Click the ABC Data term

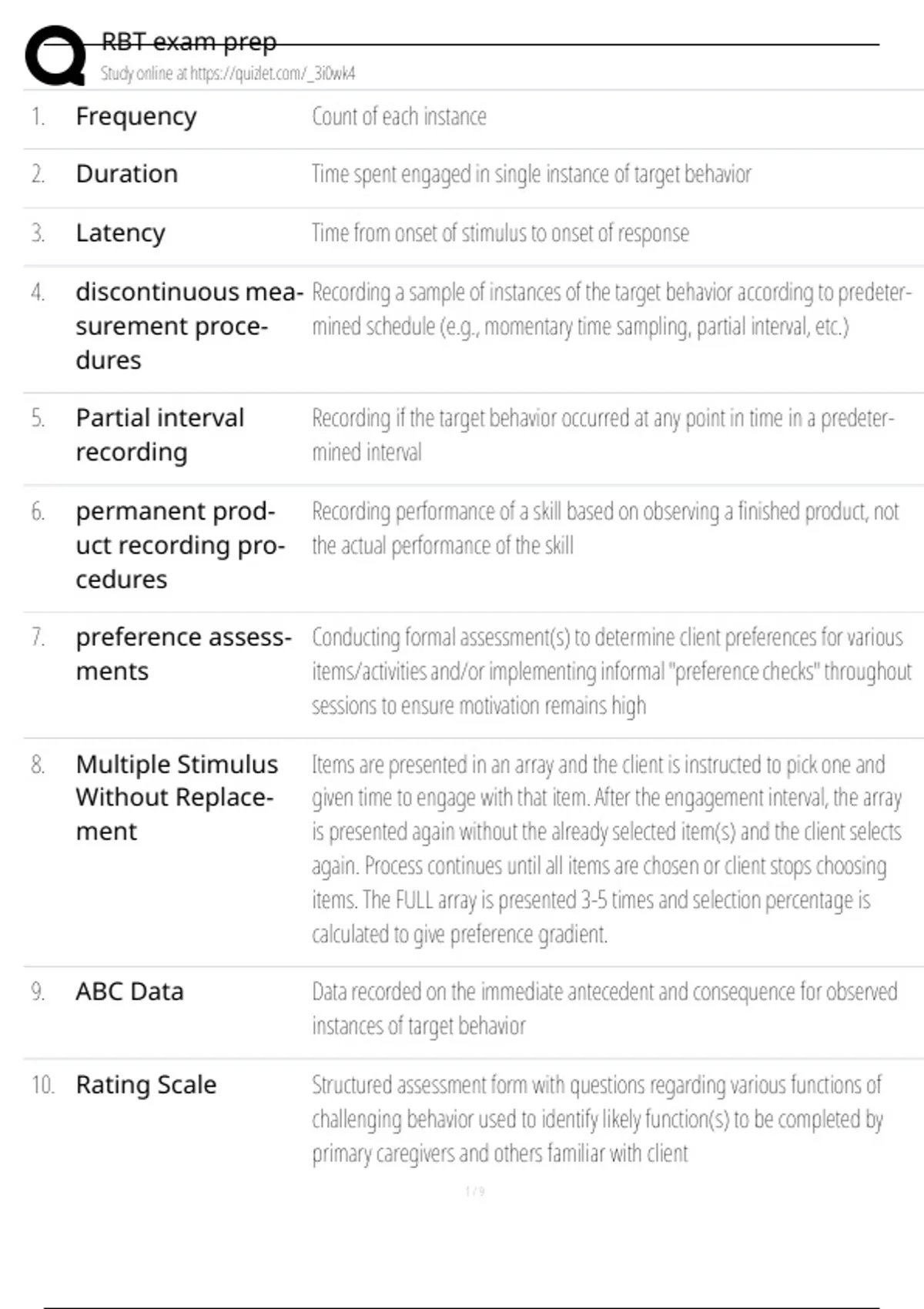click(129, 992)
